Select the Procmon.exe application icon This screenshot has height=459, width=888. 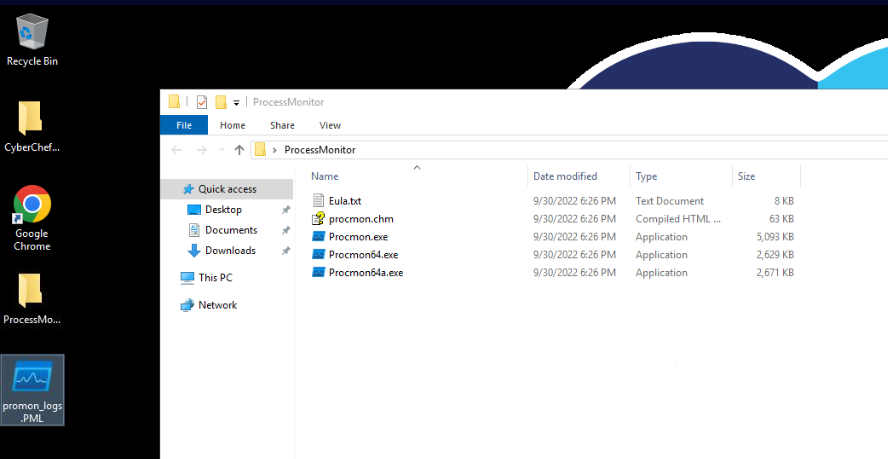point(319,236)
